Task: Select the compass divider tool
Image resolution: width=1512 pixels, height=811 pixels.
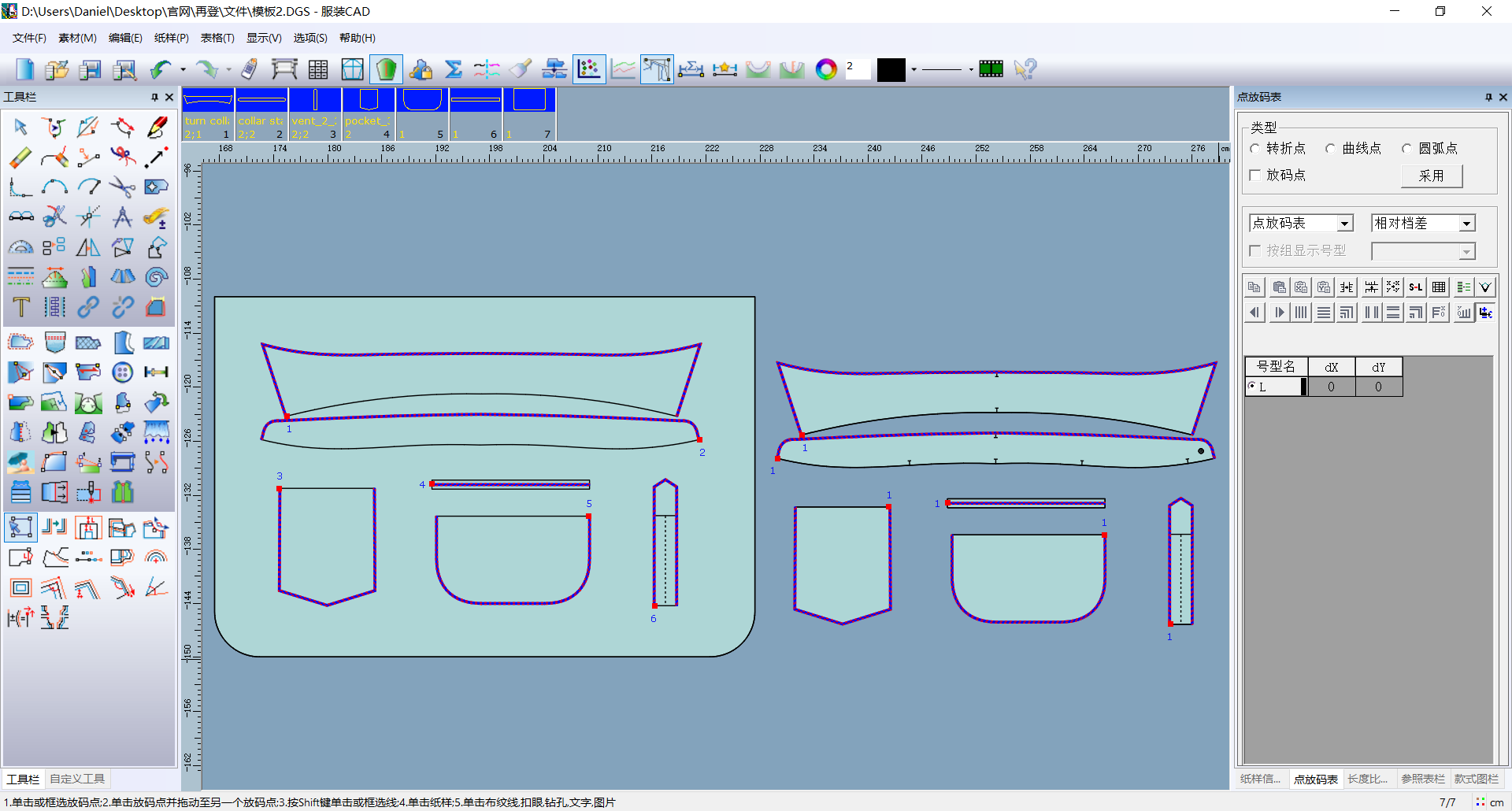Action: (122, 217)
